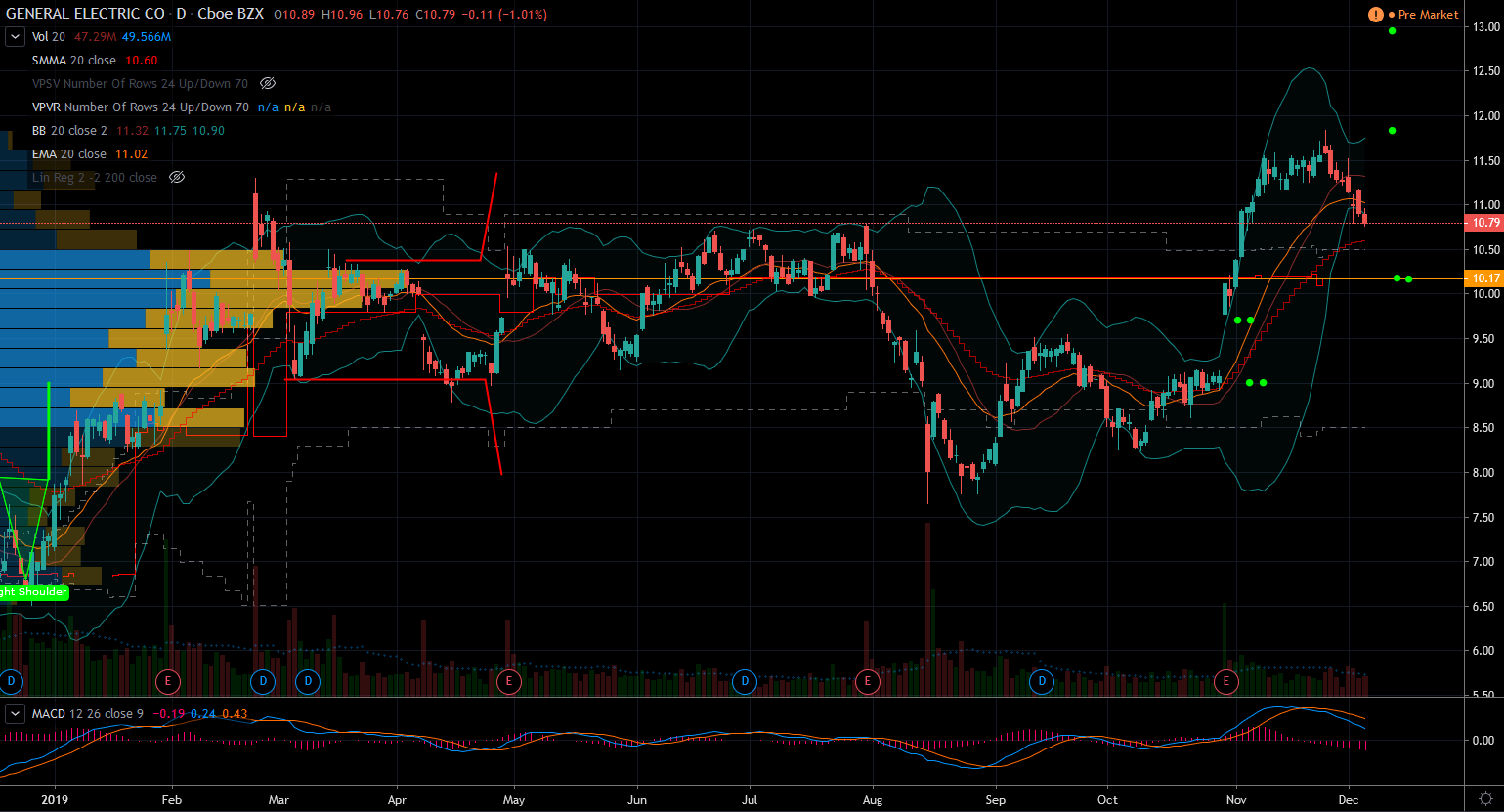Click the Dec label on the time axis
The image size is (1504, 812).
coord(1349,800)
